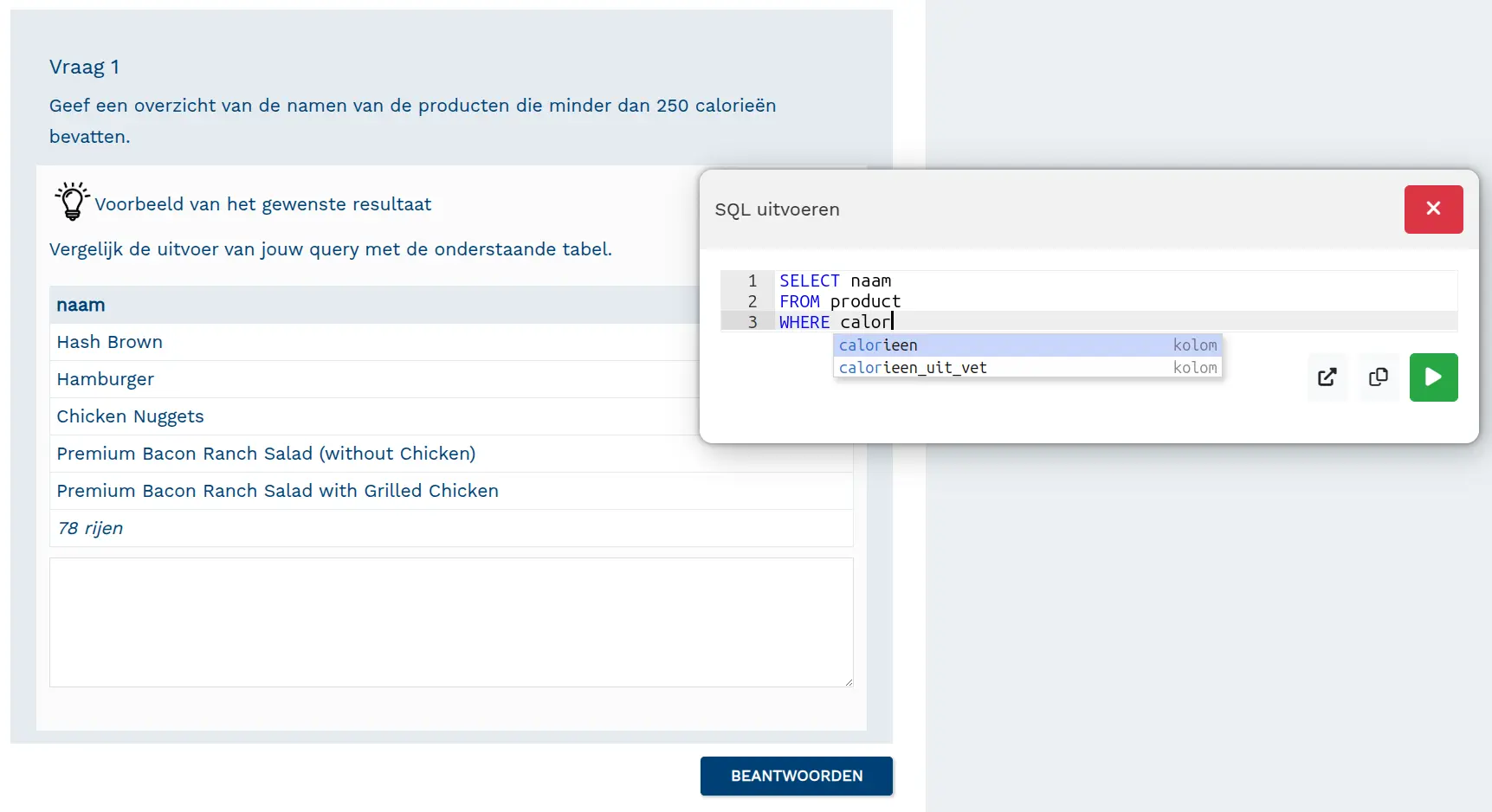Click the SQL uitvoeren dialog title
This screenshot has height=812, width=1492.
point(776,209)
